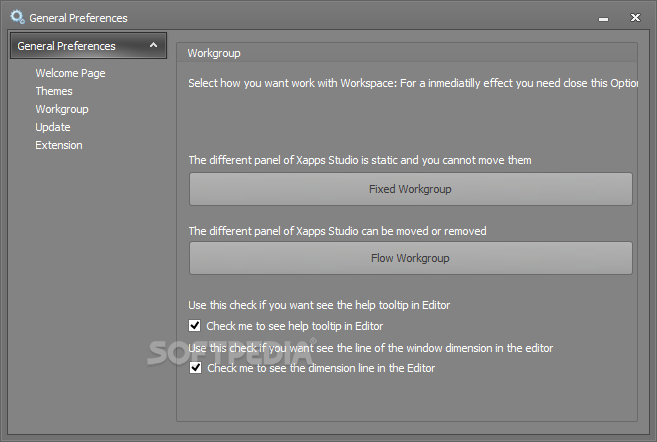Click the Workgroup panel heading

(214, 53)
